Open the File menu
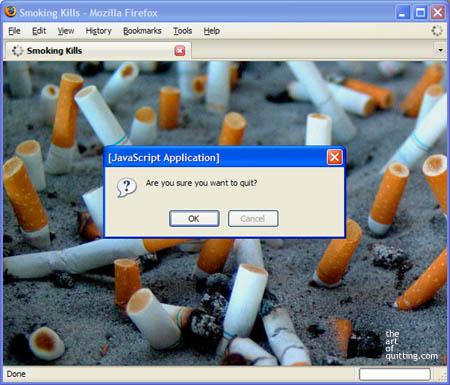450x385 pixels. (x=14, y=31)
